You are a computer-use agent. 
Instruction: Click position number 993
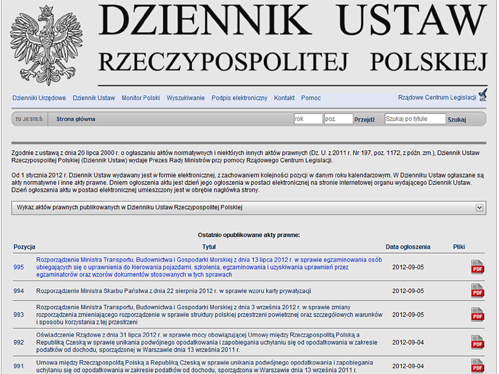pyautogui.click(x=19, y=315)
